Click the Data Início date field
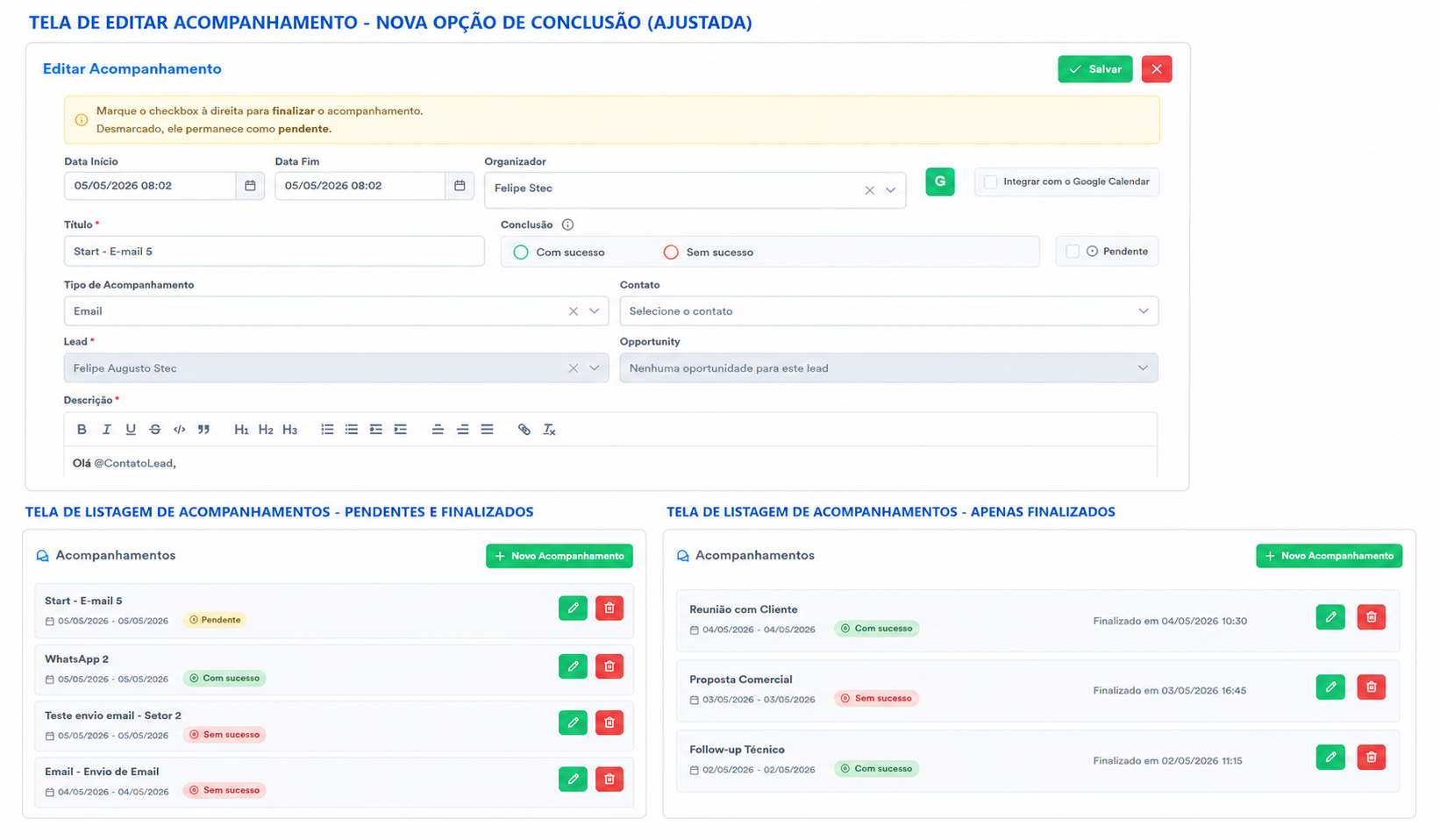 coord(150,186)
